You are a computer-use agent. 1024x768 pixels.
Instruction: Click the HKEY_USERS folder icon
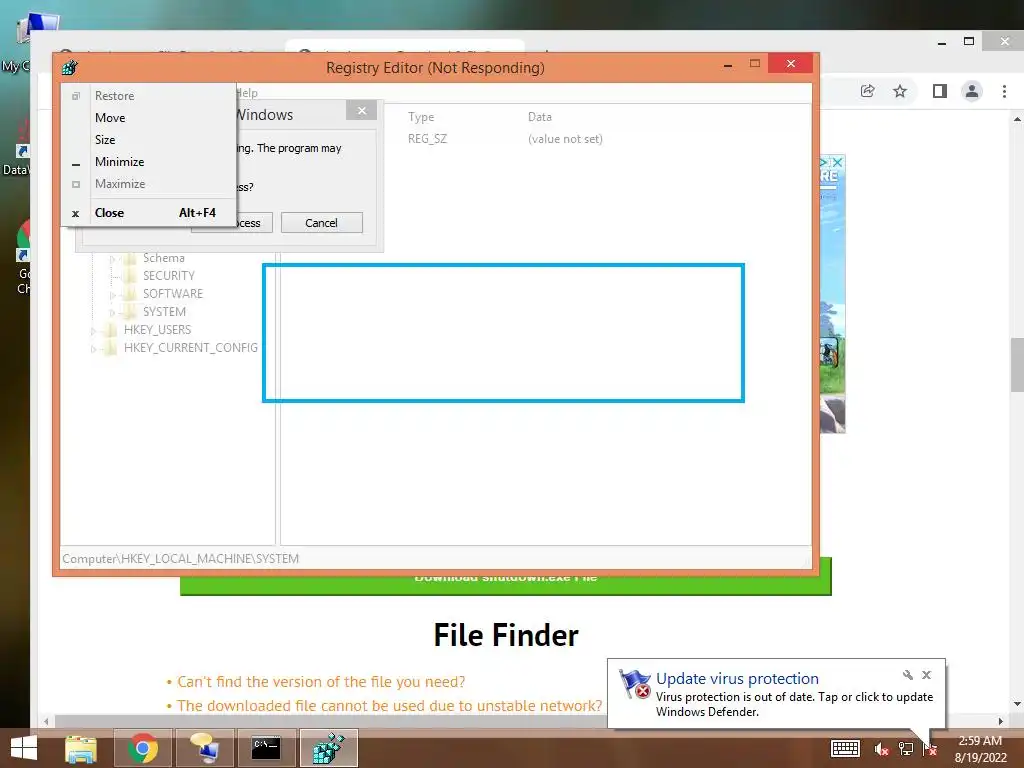111,330
